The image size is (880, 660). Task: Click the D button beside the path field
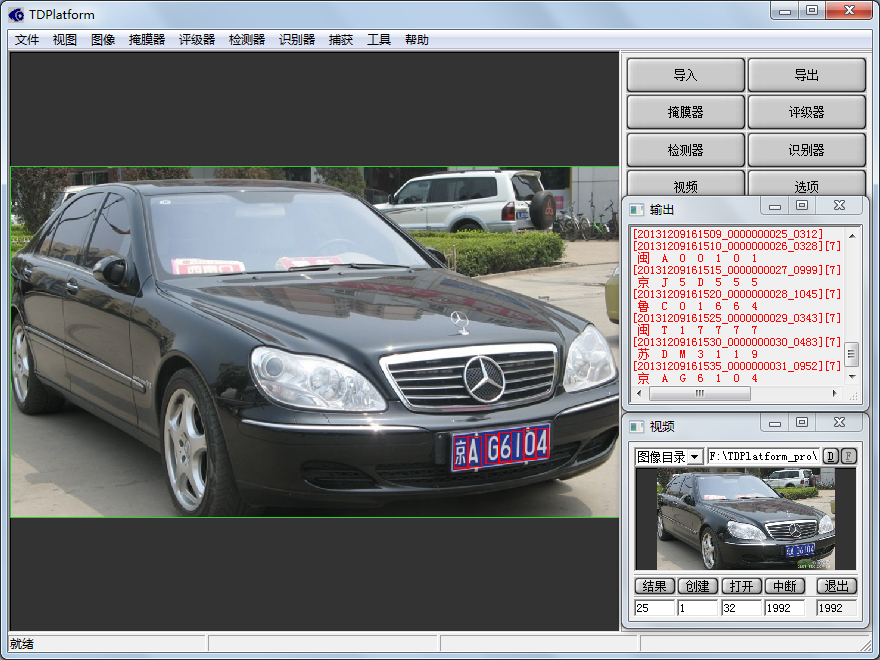pos(831,456)
